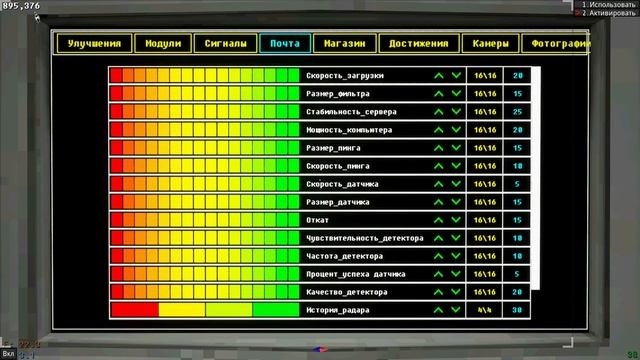Click the 4\4 level of История_радара
This screenshot has width=640, height=360.
pyautogui.click(x=484, y=310)
